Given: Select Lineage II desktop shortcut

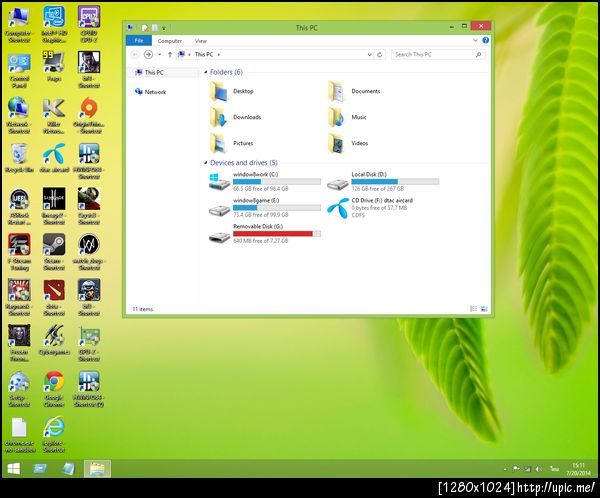Looking at the screenshot, I should tap(54, 207).
